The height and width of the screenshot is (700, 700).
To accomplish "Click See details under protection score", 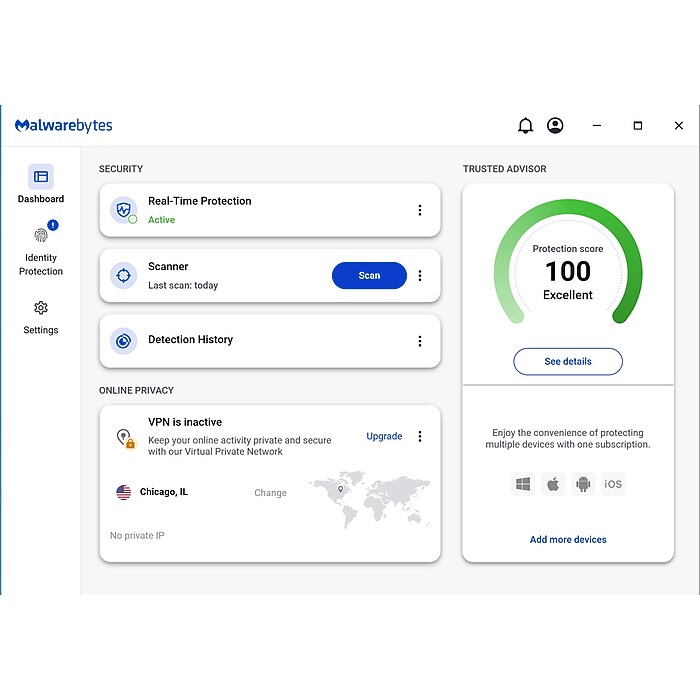I will (568, 361).
